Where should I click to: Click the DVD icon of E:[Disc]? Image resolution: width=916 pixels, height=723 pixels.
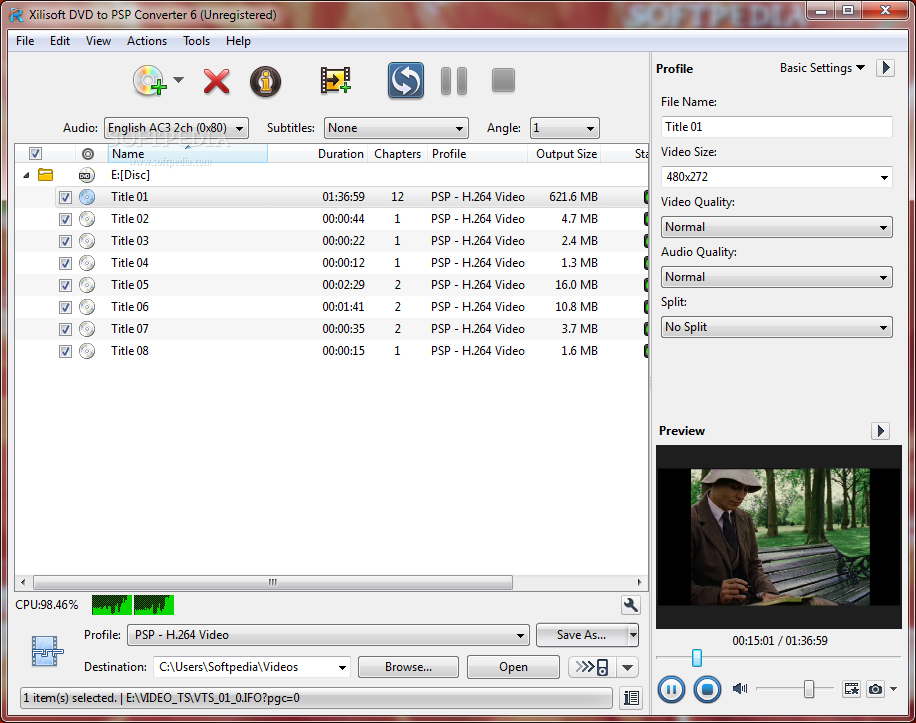[x=86, y=175]
